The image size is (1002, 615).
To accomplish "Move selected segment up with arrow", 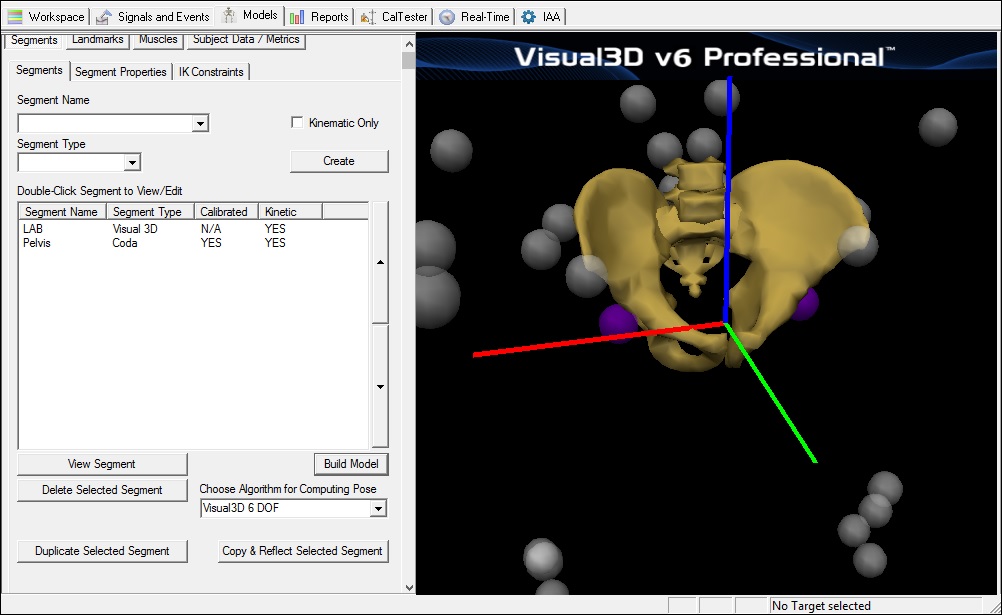I will click(x=380, y=263).
